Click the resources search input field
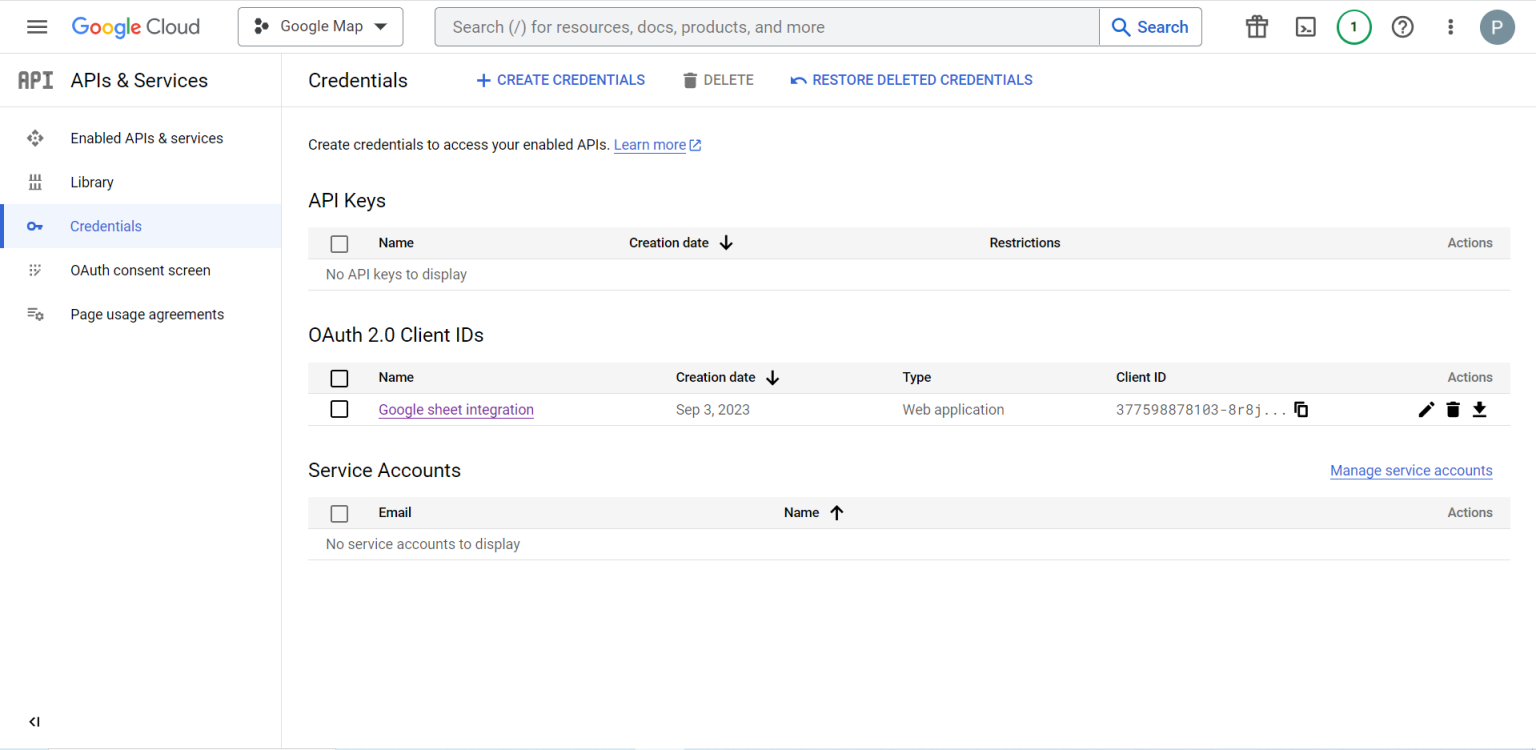Image resolution: width=1536 pixels, height=750 pixels. tap(766, 27)
